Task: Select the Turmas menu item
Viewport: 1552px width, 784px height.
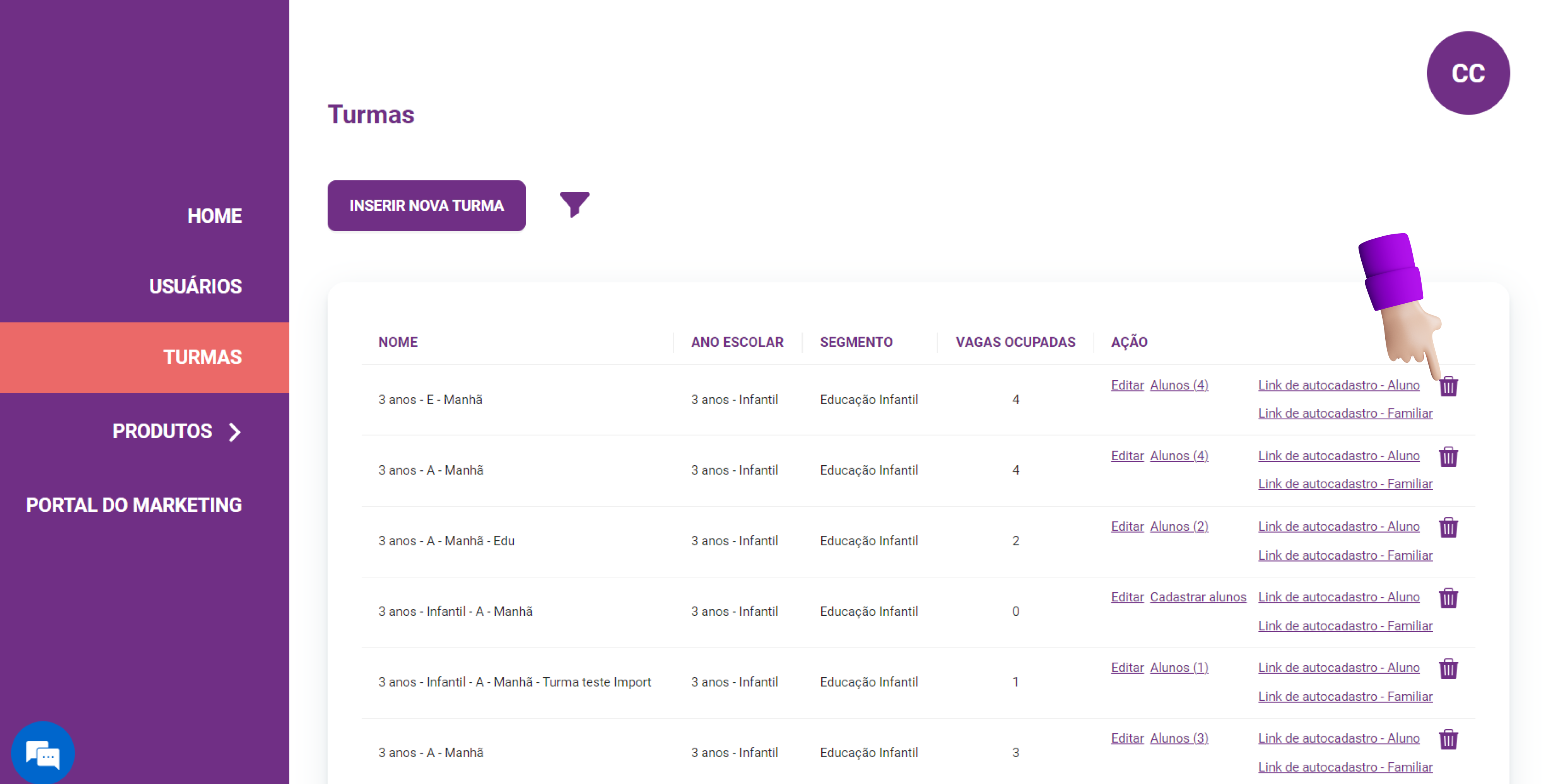Action: coord(202,357)
